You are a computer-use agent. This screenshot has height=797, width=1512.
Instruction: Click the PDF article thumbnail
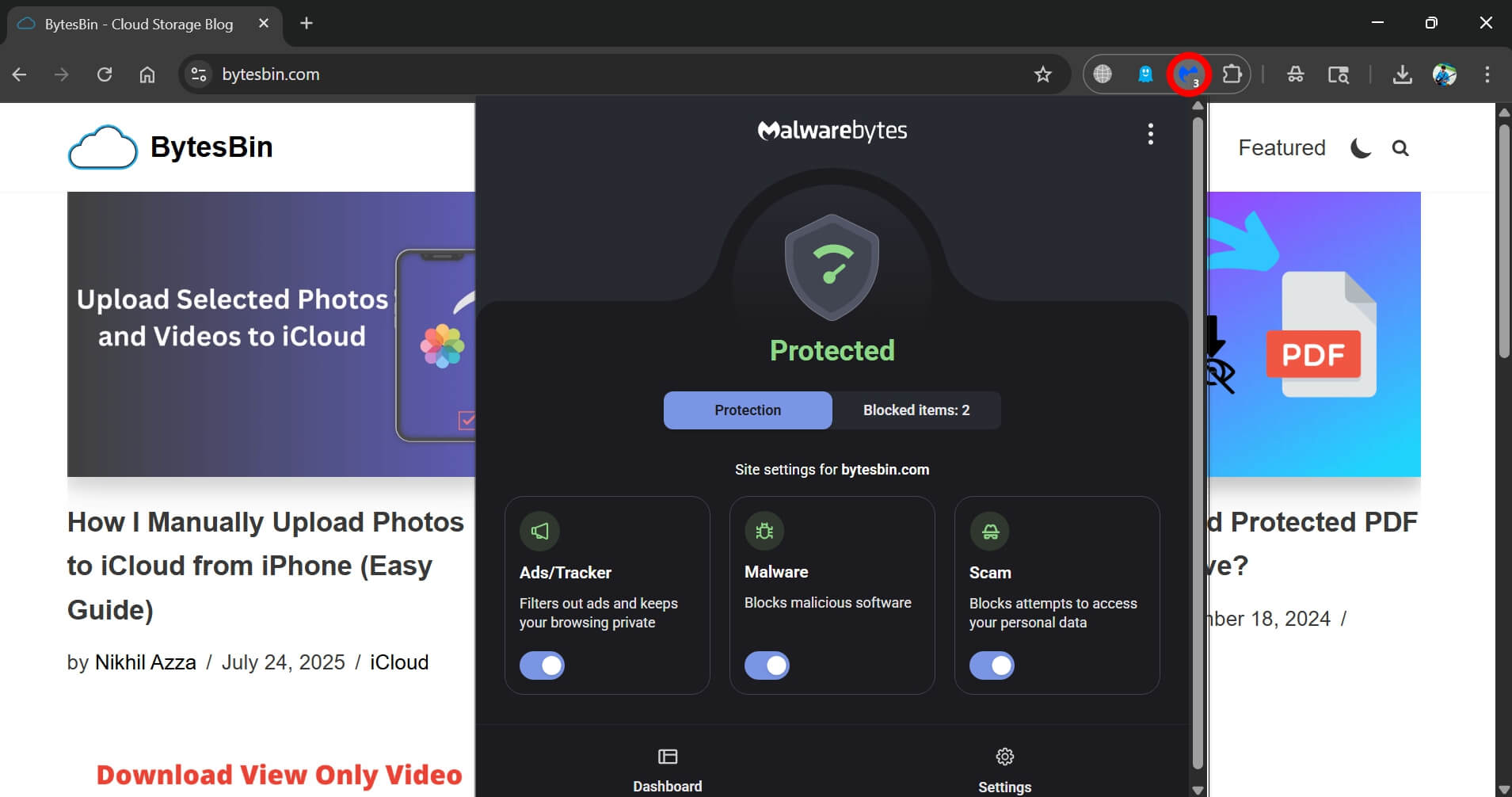coord(1314,334)
